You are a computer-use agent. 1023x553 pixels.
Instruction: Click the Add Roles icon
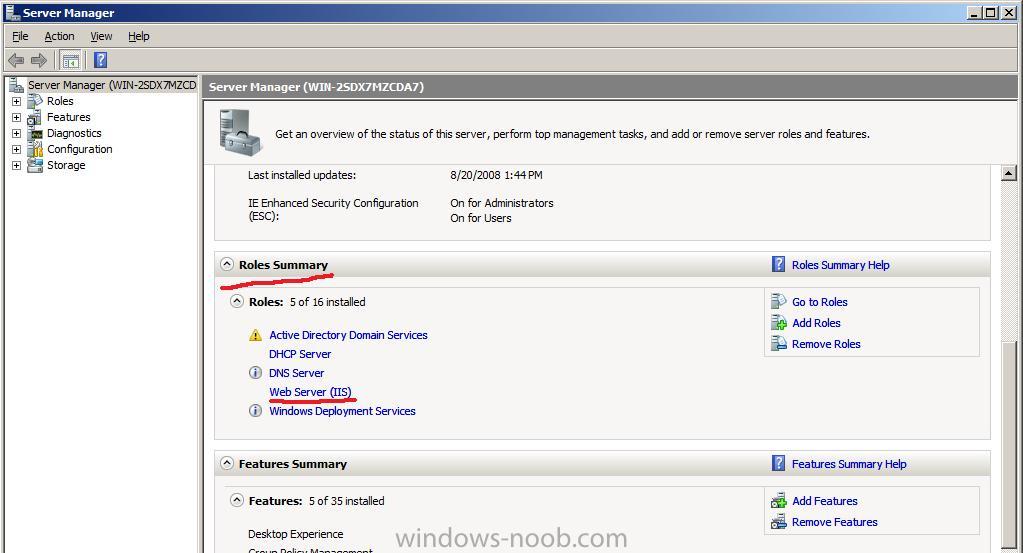tap(778, 322)
